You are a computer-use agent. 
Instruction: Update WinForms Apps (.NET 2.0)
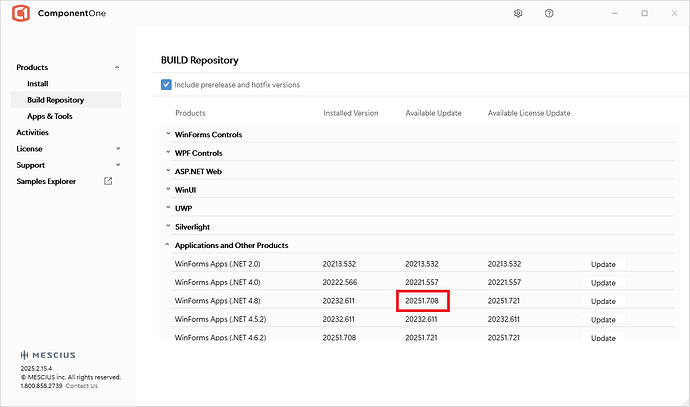point(603,264)
